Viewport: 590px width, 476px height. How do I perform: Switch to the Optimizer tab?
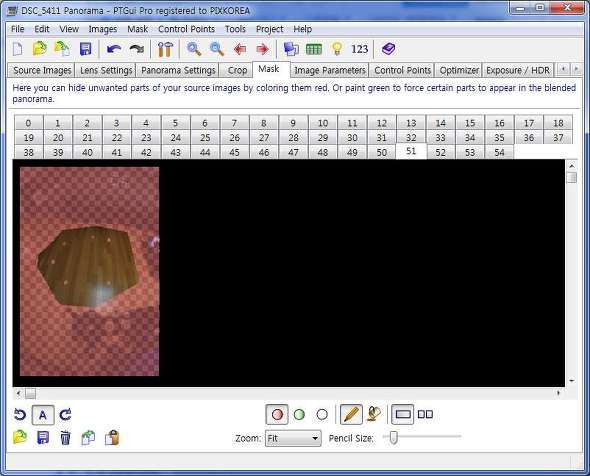point(459,70)
